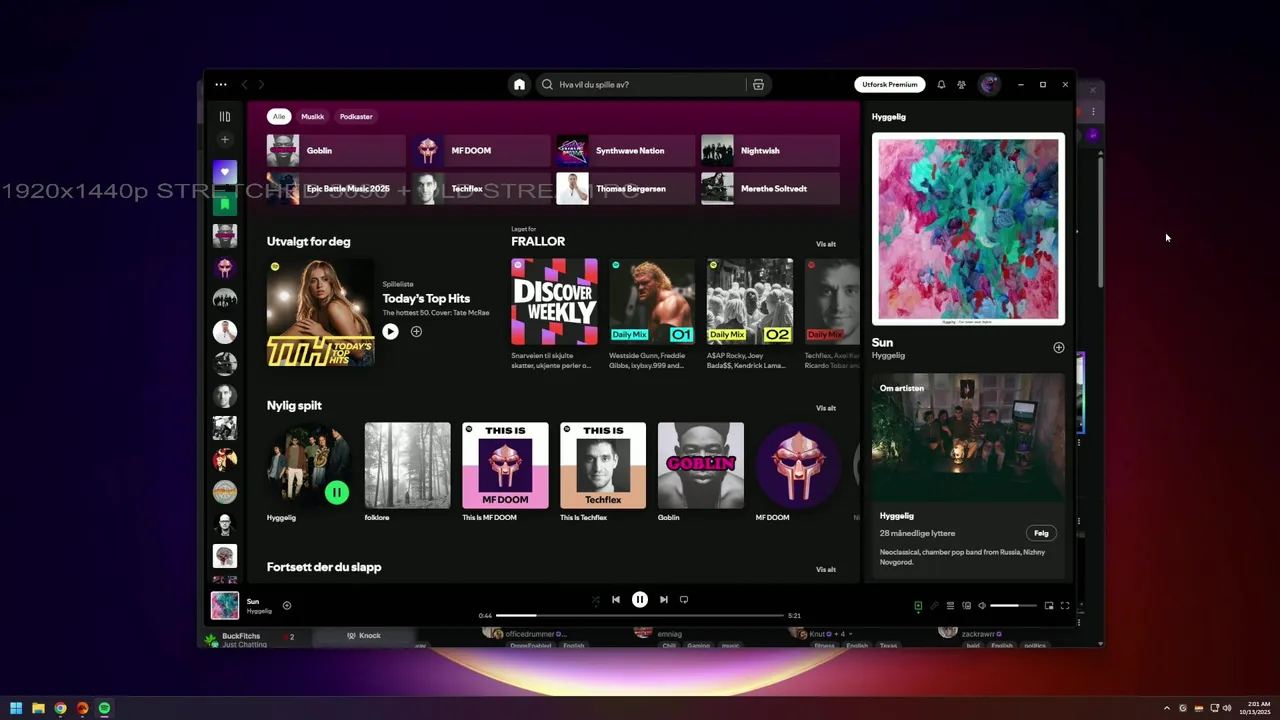
Task: Expand Nylig spilt with Vis alt
Action: click(x=826, y=408)
